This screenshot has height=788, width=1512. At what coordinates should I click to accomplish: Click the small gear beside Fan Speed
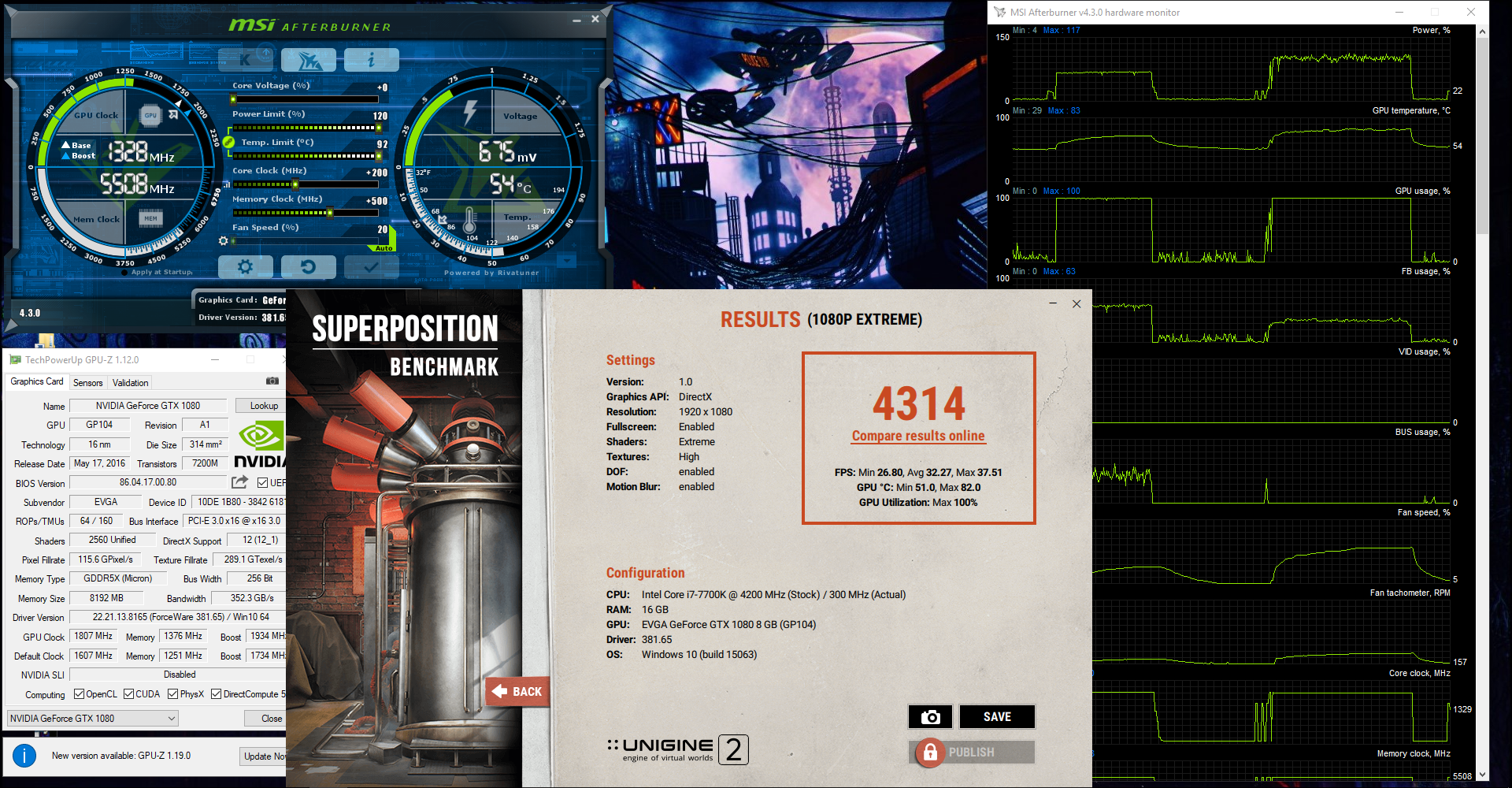224,240
